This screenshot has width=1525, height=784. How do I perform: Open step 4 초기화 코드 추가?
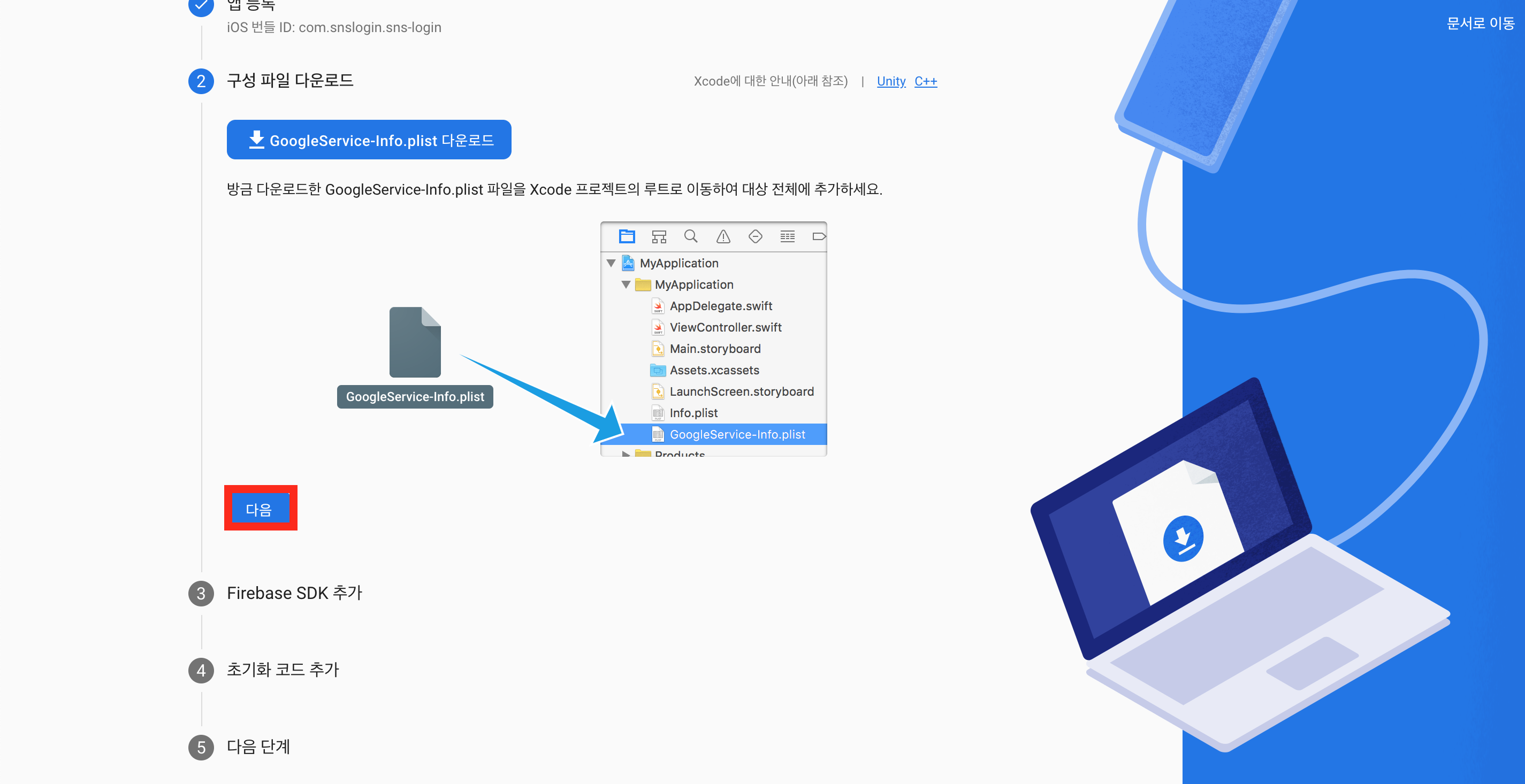click(x=283, y=670)
